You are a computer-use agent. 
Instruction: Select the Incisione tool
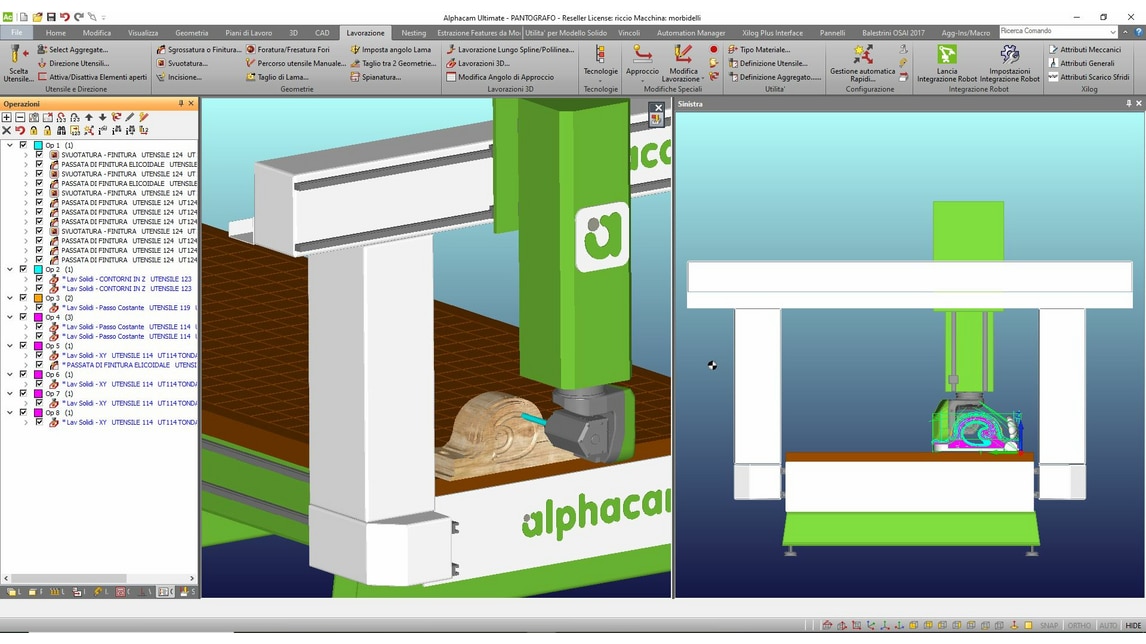click(184, 77)
